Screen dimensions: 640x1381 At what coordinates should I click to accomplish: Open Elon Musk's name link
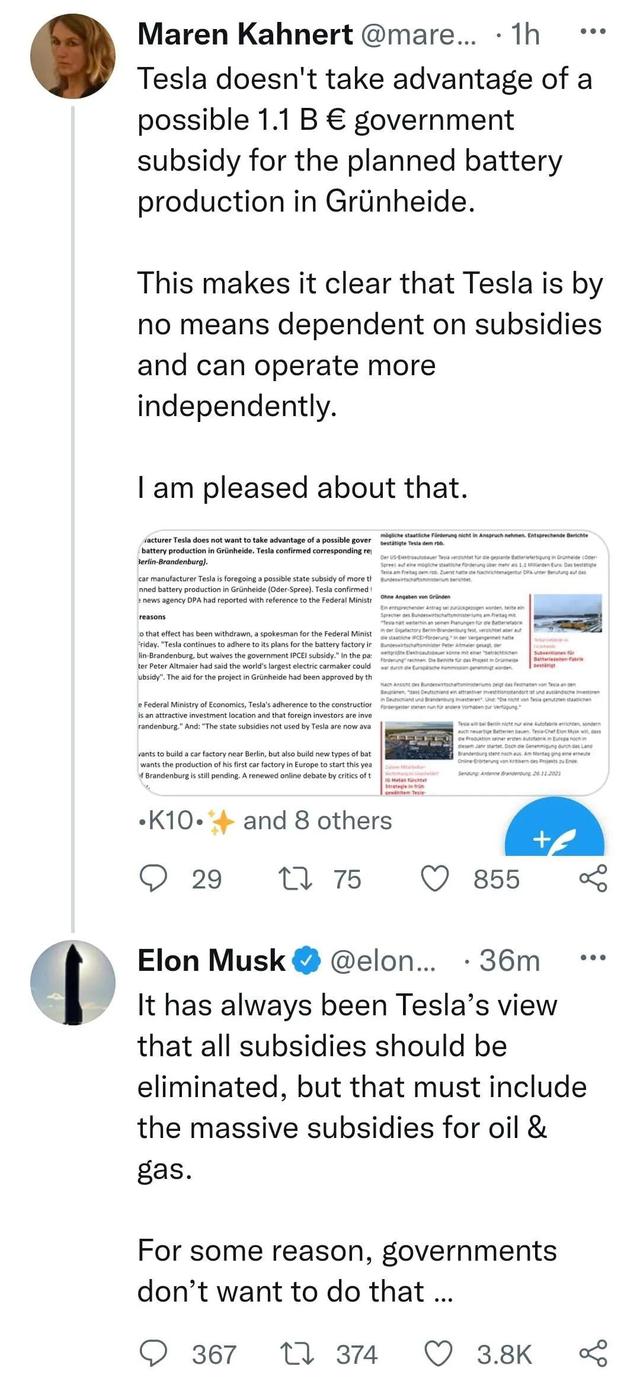211,961
